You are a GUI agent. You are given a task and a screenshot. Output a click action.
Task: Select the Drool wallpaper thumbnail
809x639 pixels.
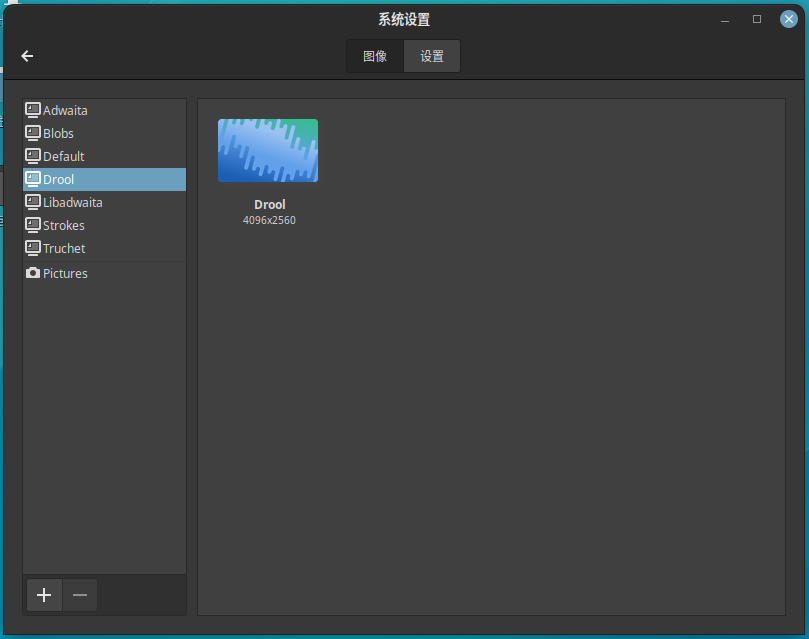tap(268, 150)
